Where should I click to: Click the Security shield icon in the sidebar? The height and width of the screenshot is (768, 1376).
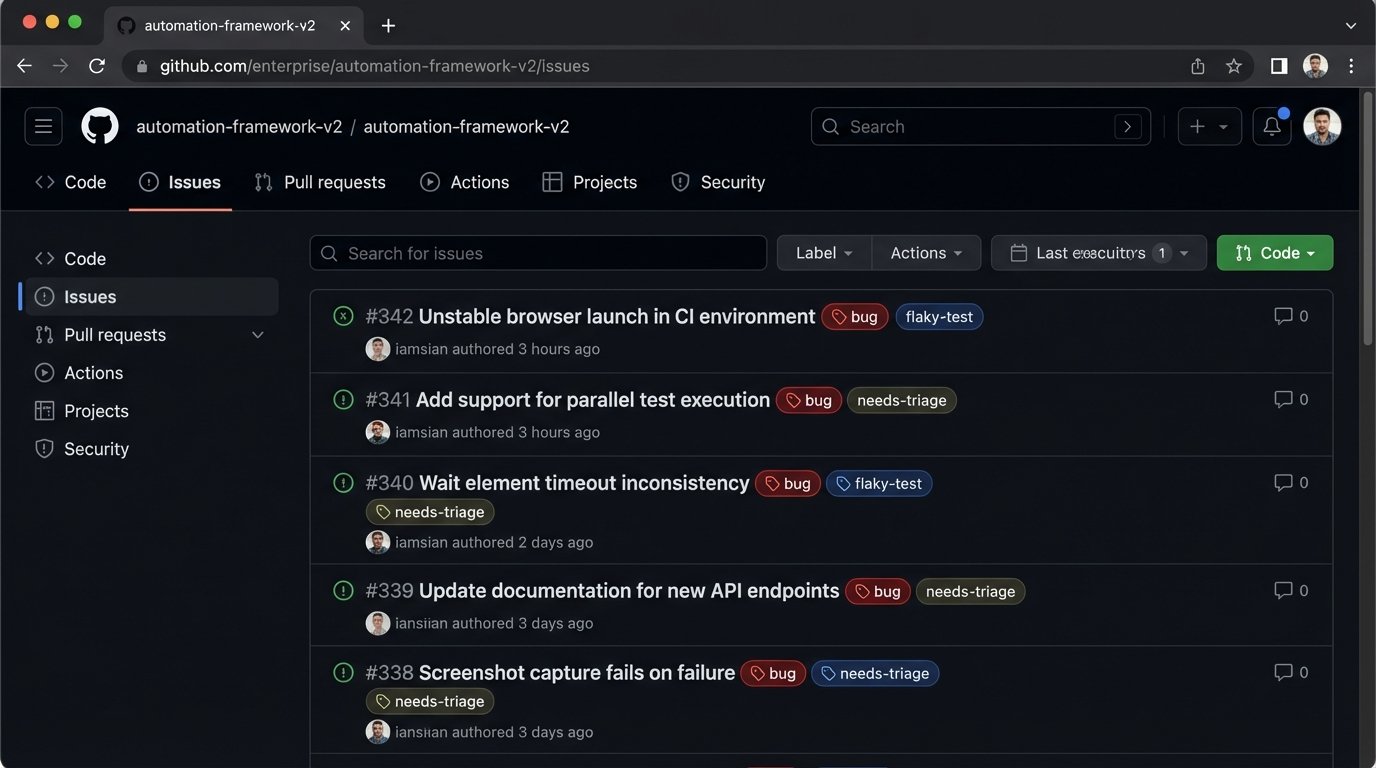[x=44, y=448]
